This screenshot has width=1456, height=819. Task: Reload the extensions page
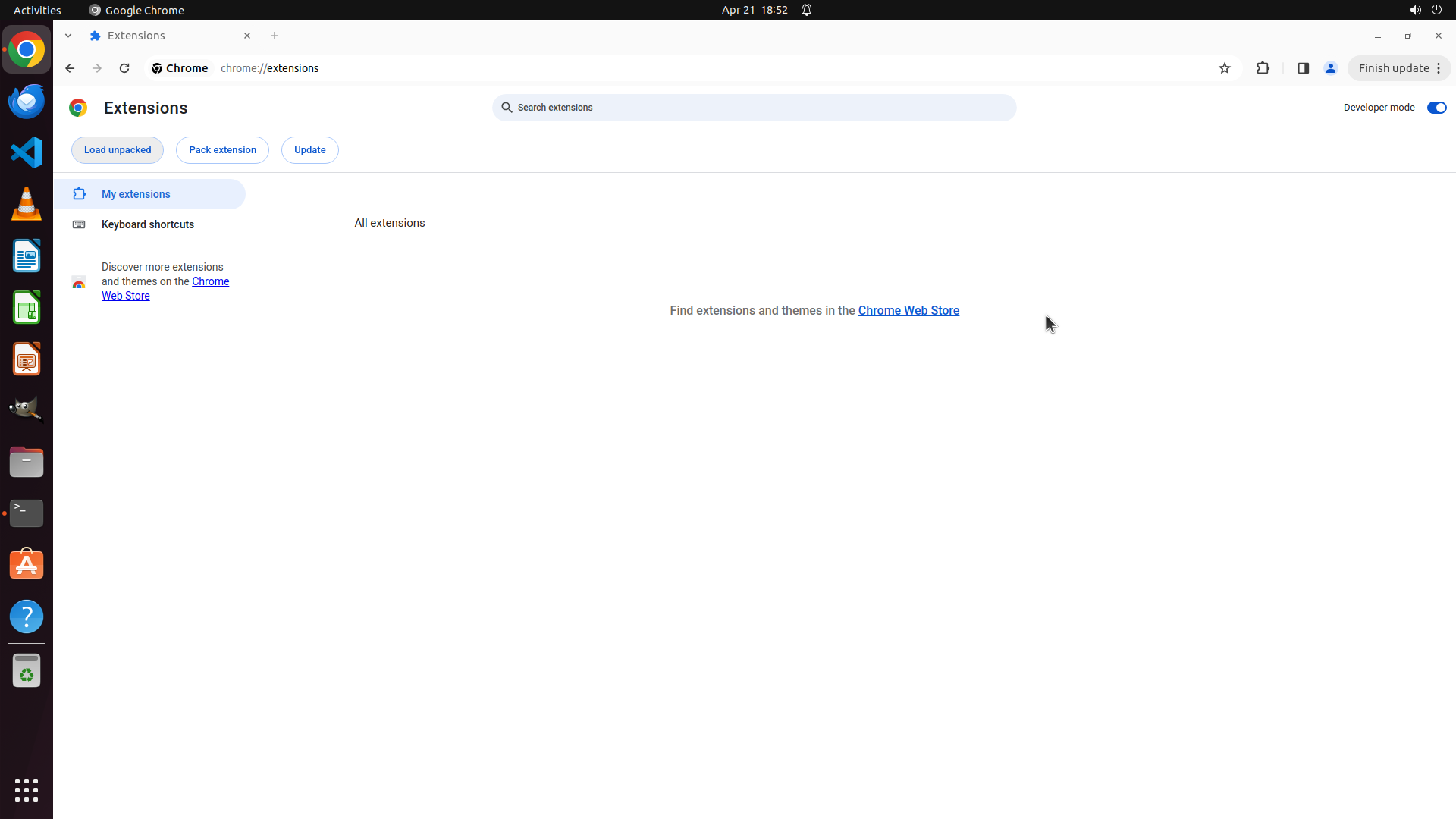pyautogui.click(x=124, y=68)
